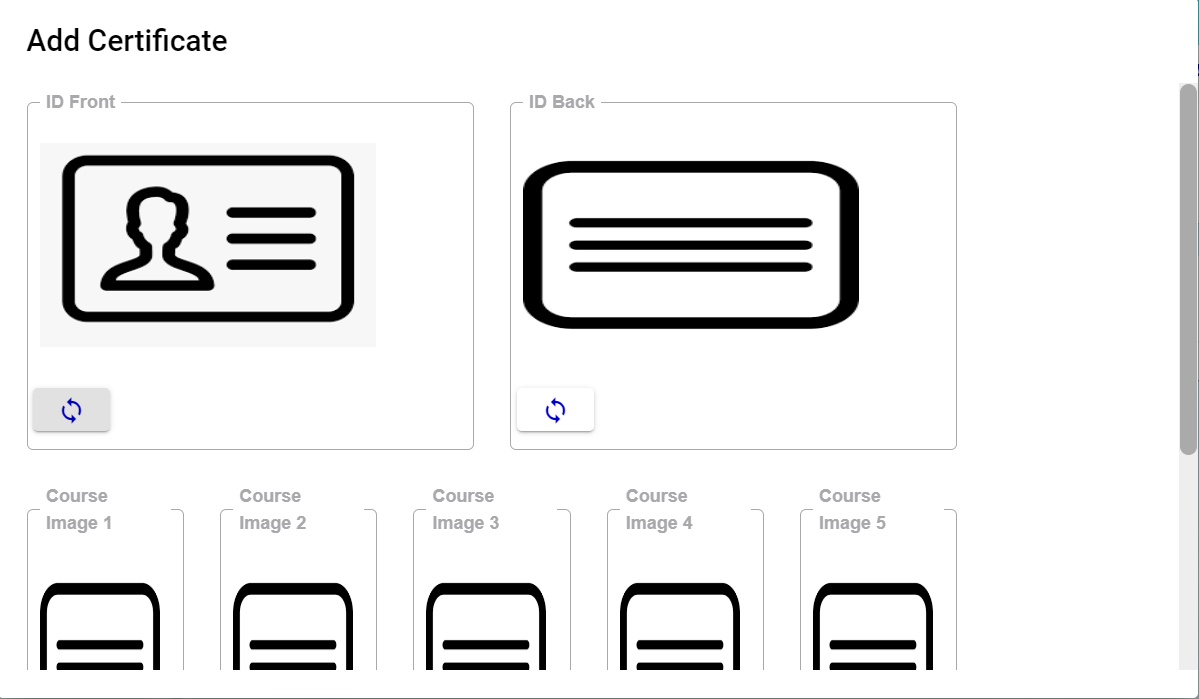The image size is (1199, 699).
Task: Click the vertical scrollbar thumb
Action: [x=1188, y=269]
